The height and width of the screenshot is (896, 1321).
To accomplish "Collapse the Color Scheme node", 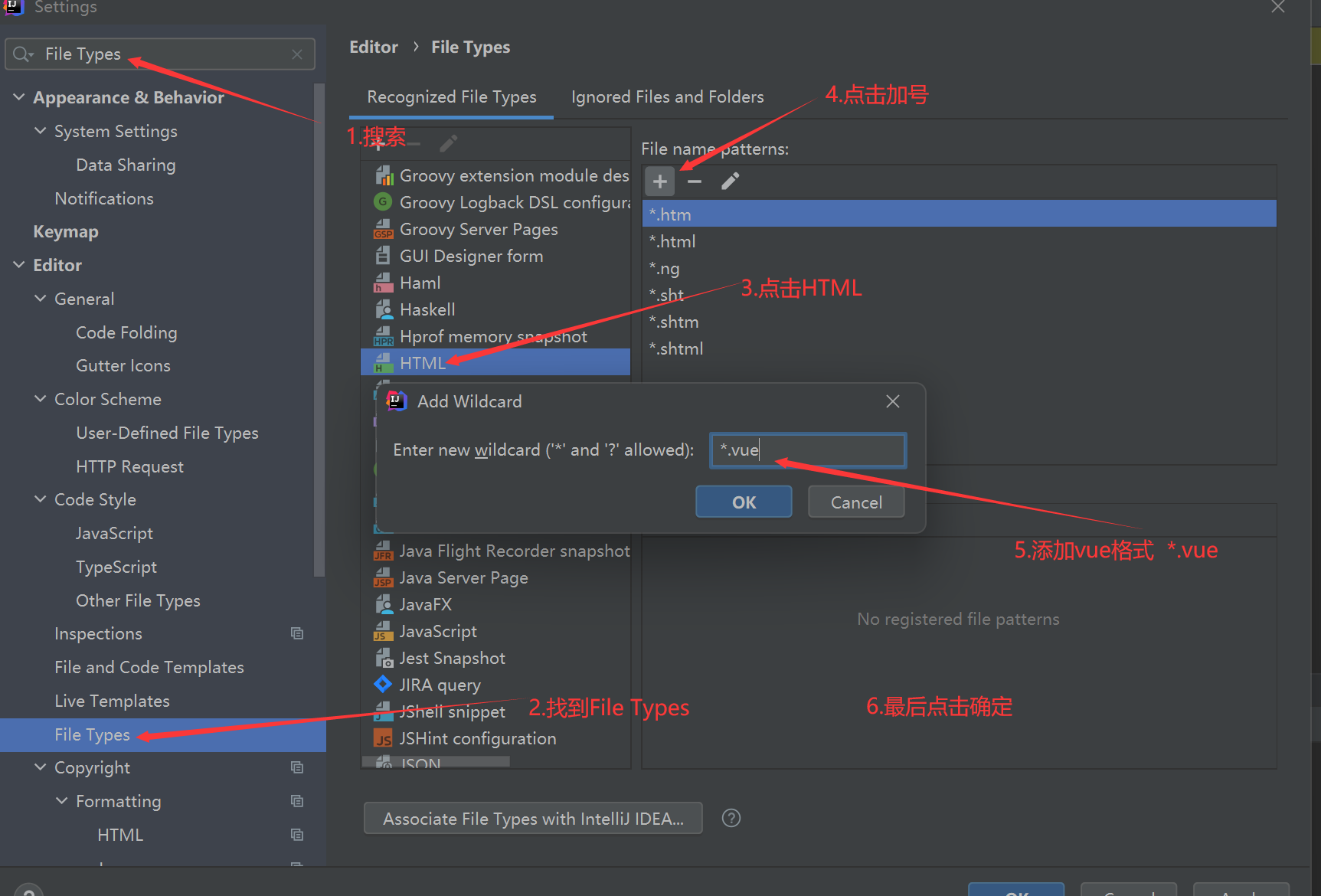I will [x=41, y=399].
